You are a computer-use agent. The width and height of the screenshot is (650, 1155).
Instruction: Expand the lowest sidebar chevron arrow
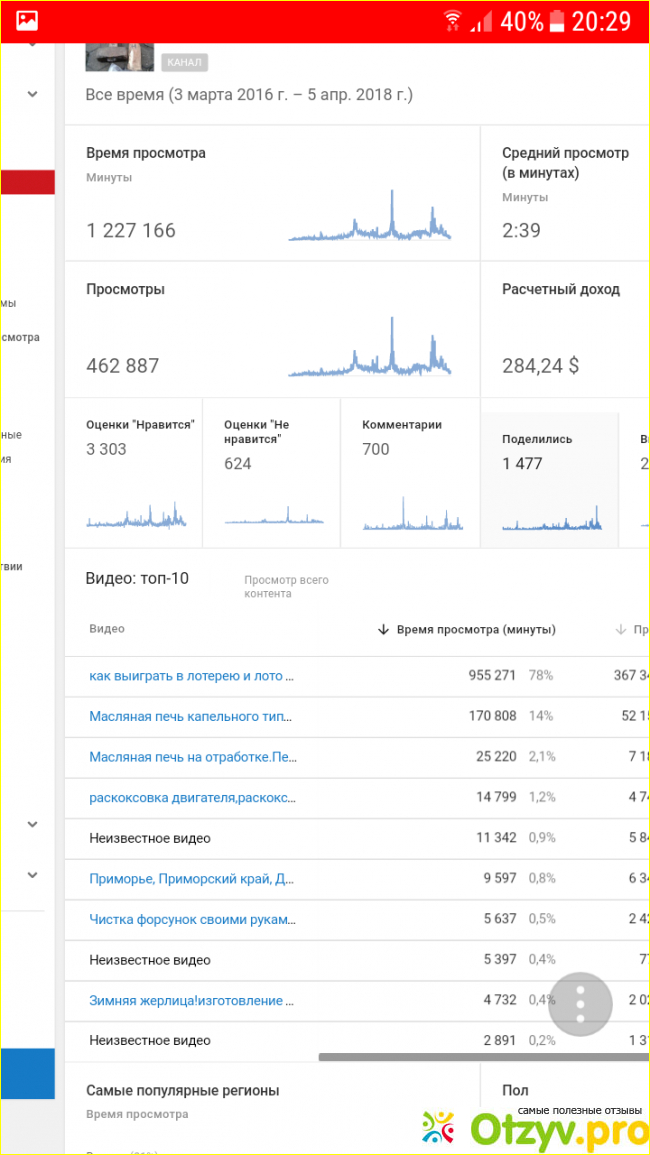click(32, 875)
